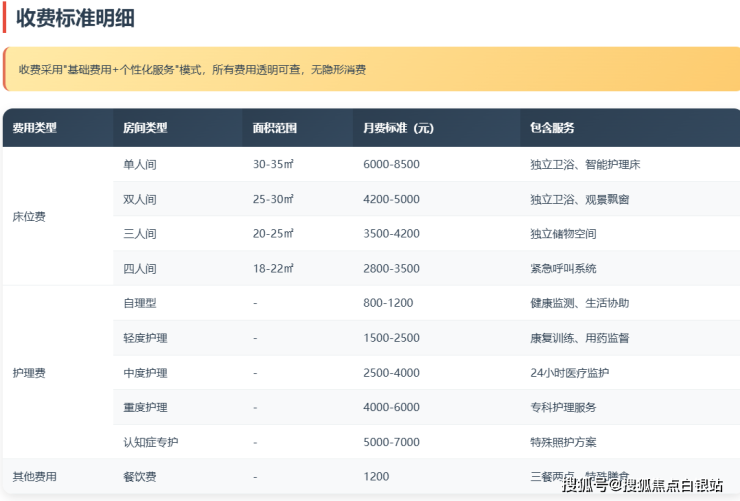This screenshot has width=740, height=501.
Task: Select the yellow notice banner about 基础费用+个性化服务
Action: [370, 70]
